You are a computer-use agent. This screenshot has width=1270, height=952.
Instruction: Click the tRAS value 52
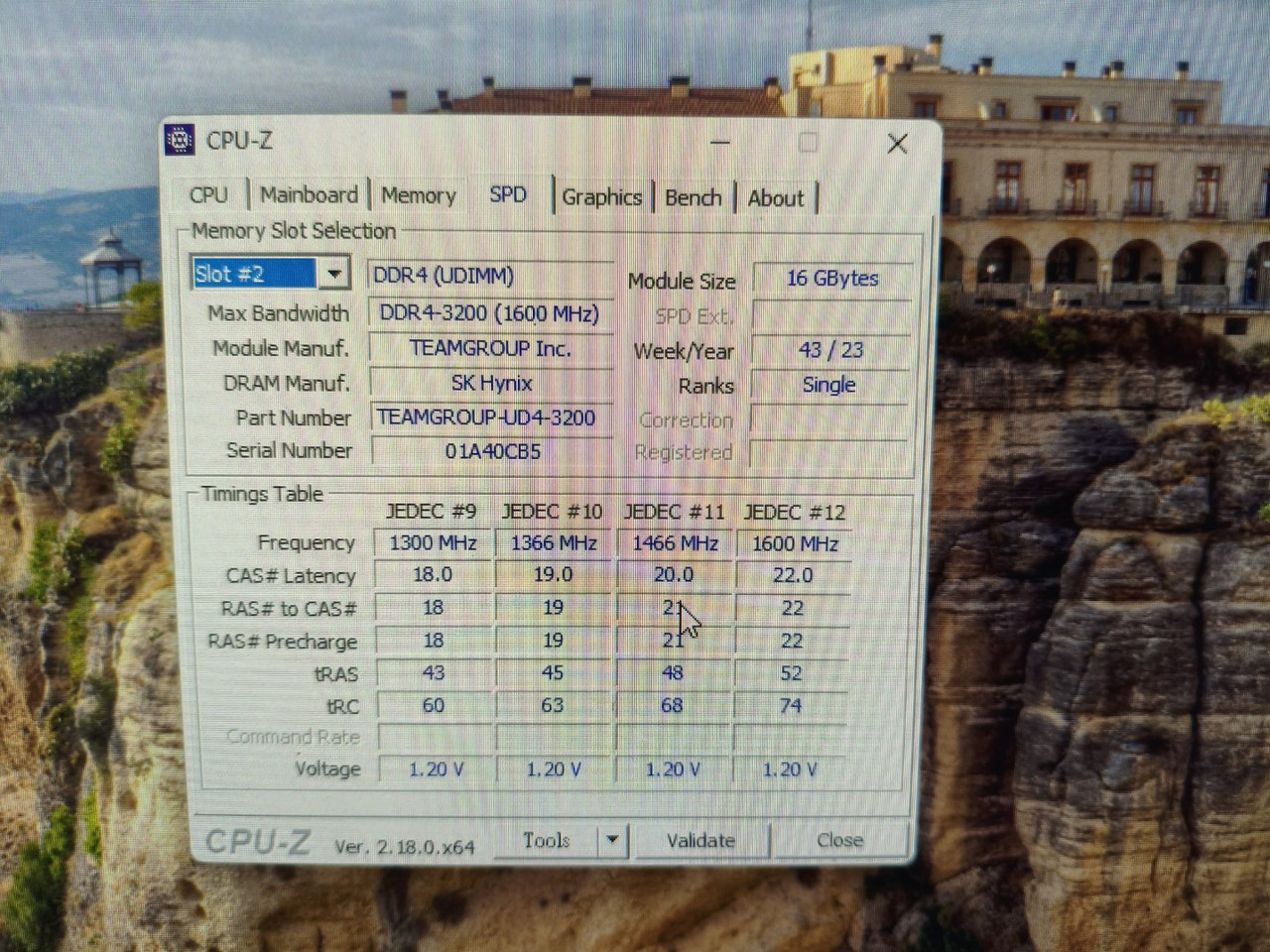click(x=791, y=673)
